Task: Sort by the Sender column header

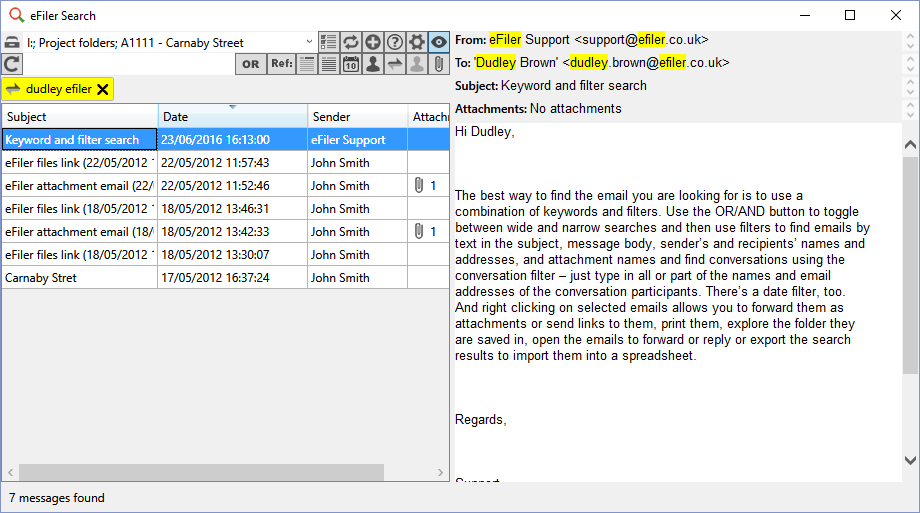Action: 357,117
